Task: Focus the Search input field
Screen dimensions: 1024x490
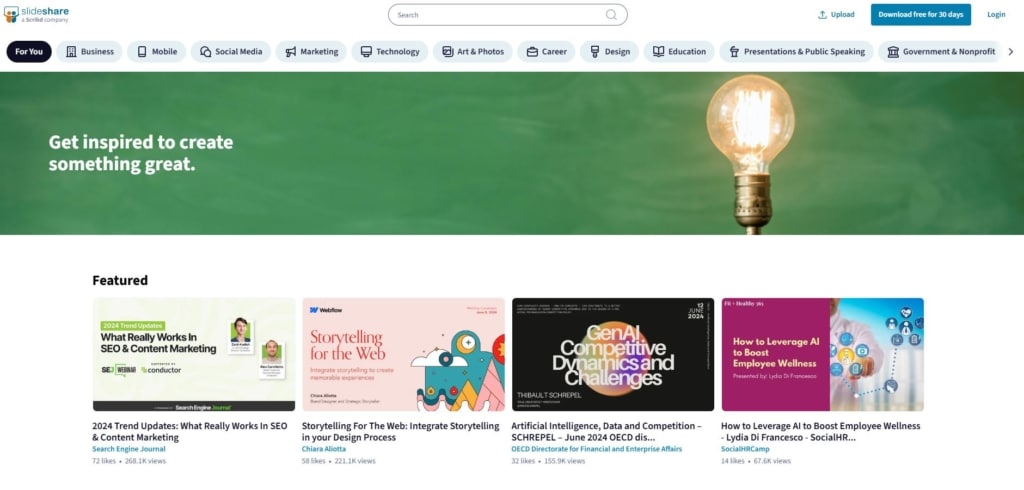Action: tap(507, 14)
